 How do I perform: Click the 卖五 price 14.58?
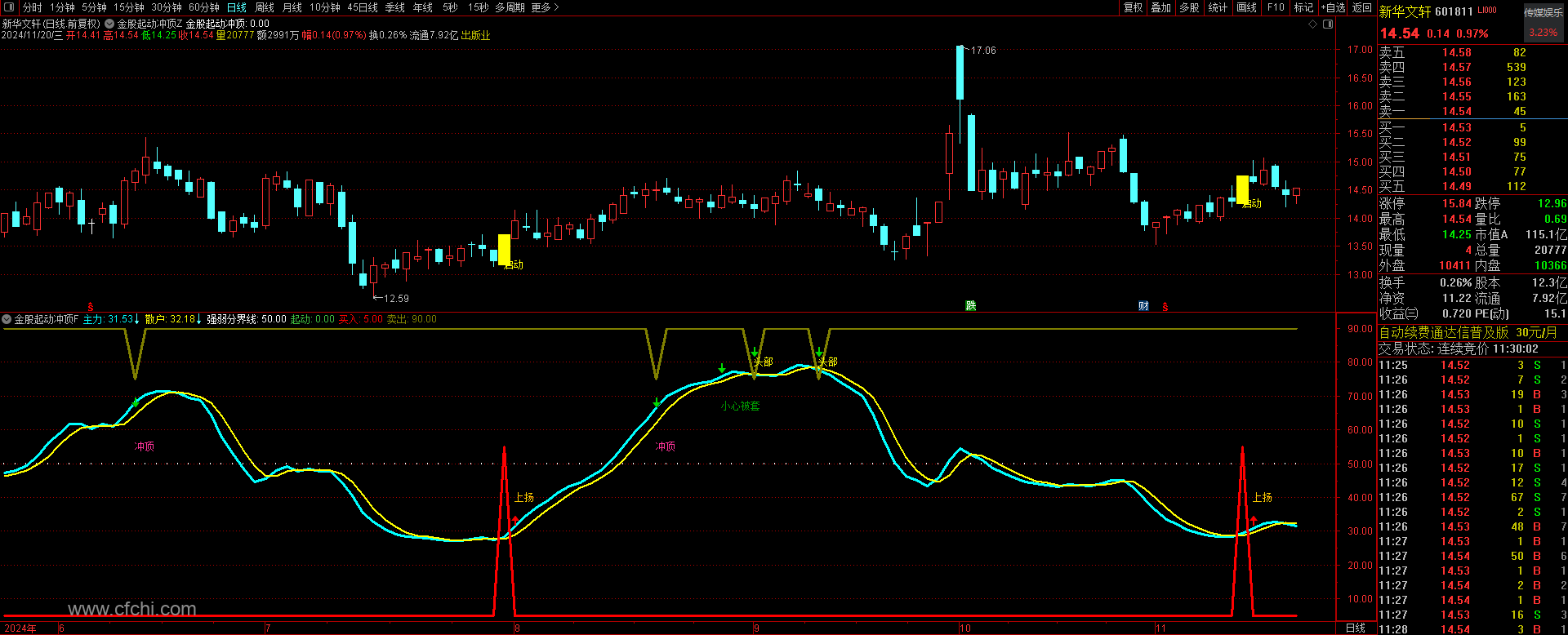pyautogui.click(x=1457, y=52)
